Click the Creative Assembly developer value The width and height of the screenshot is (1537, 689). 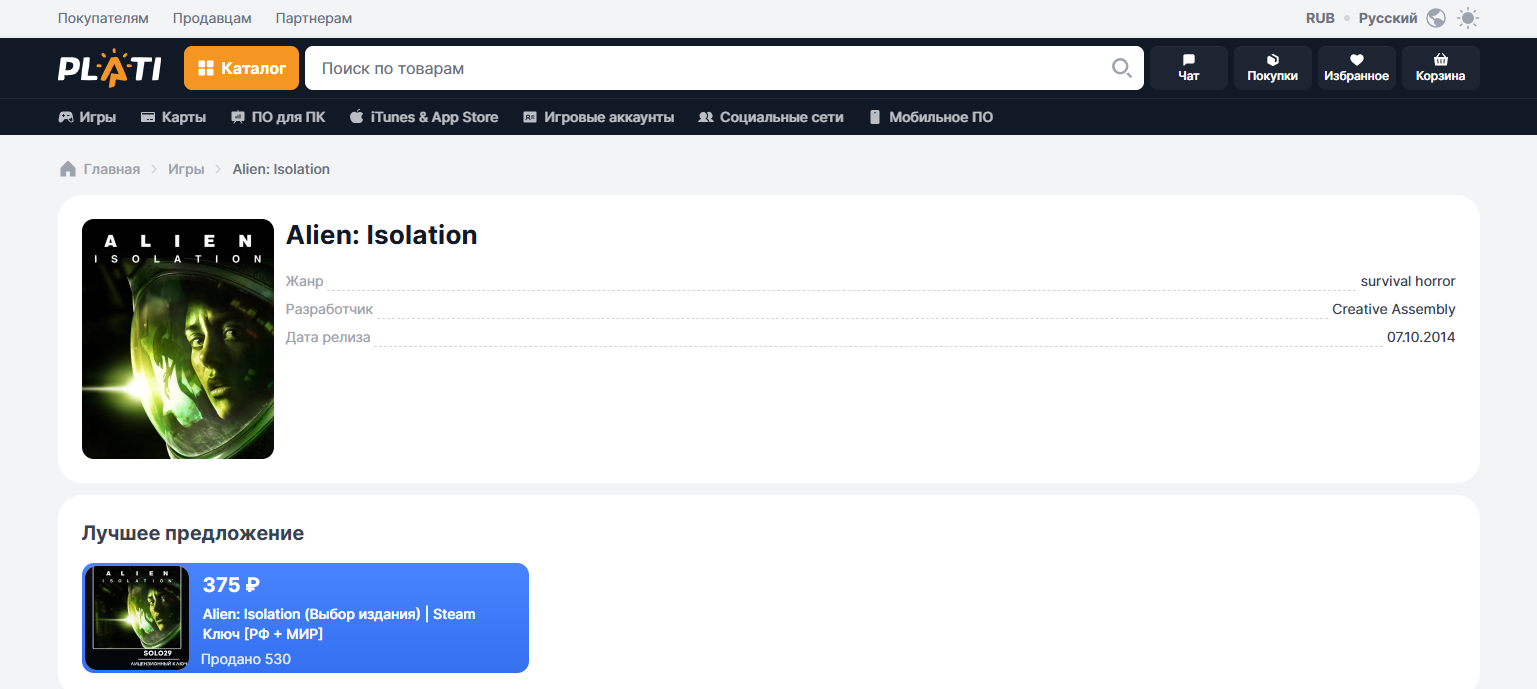(x=1394, y=309)
